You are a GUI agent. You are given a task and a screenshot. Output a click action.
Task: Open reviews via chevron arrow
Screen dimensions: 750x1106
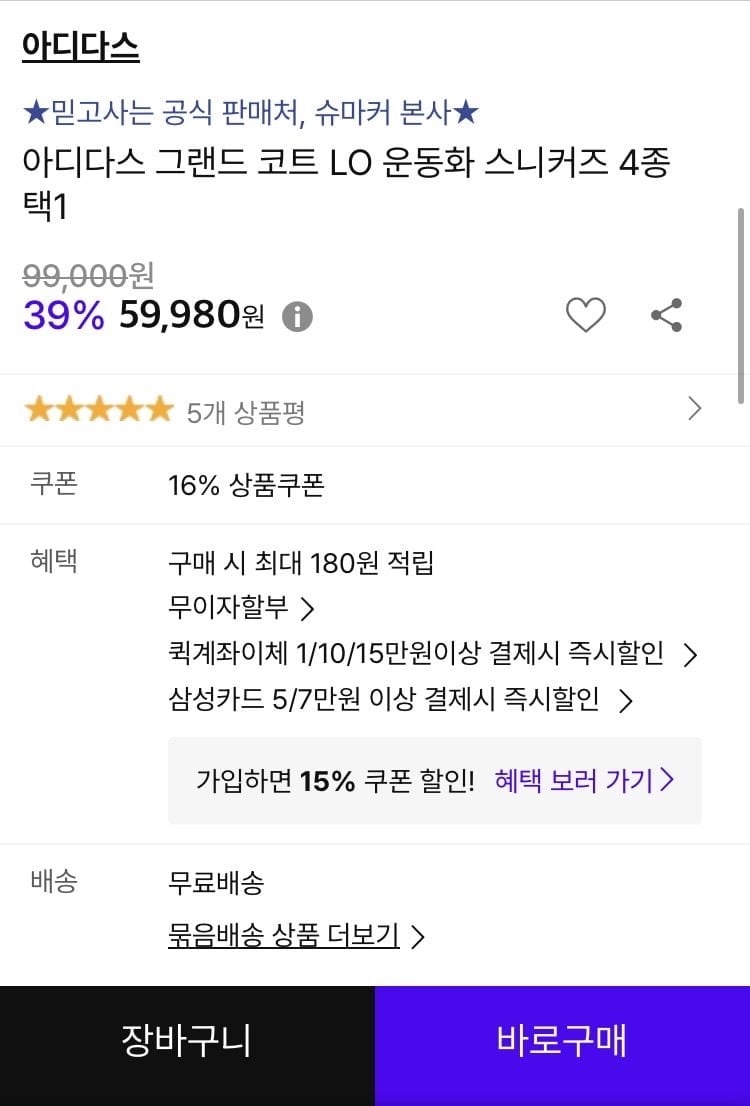pos(694,408)
